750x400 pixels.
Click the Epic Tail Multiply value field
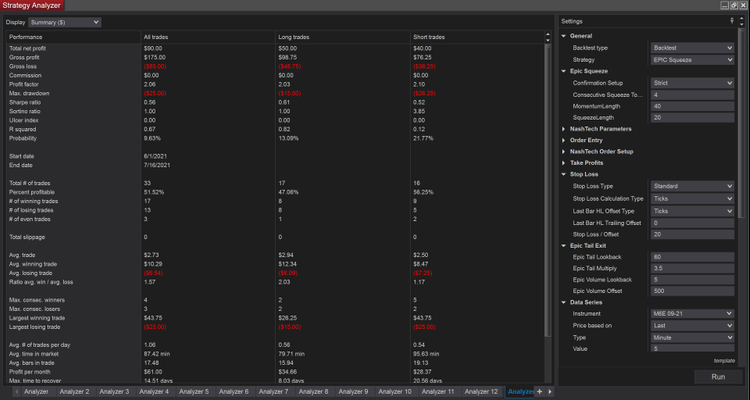[x=694, y=268]
